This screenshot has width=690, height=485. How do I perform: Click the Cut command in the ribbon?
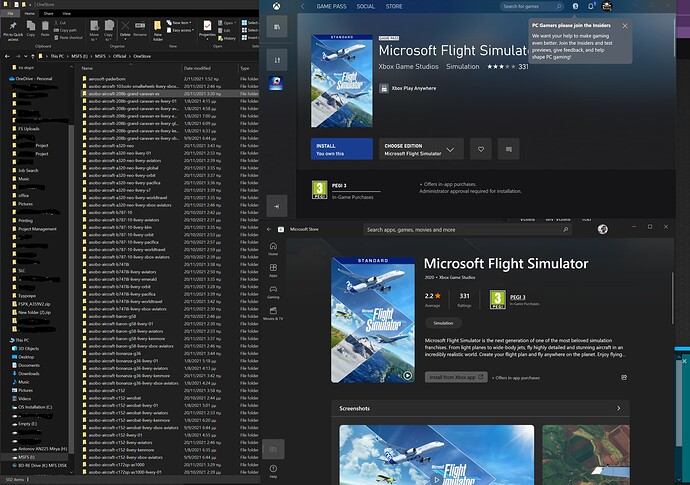tap(60, 23)
